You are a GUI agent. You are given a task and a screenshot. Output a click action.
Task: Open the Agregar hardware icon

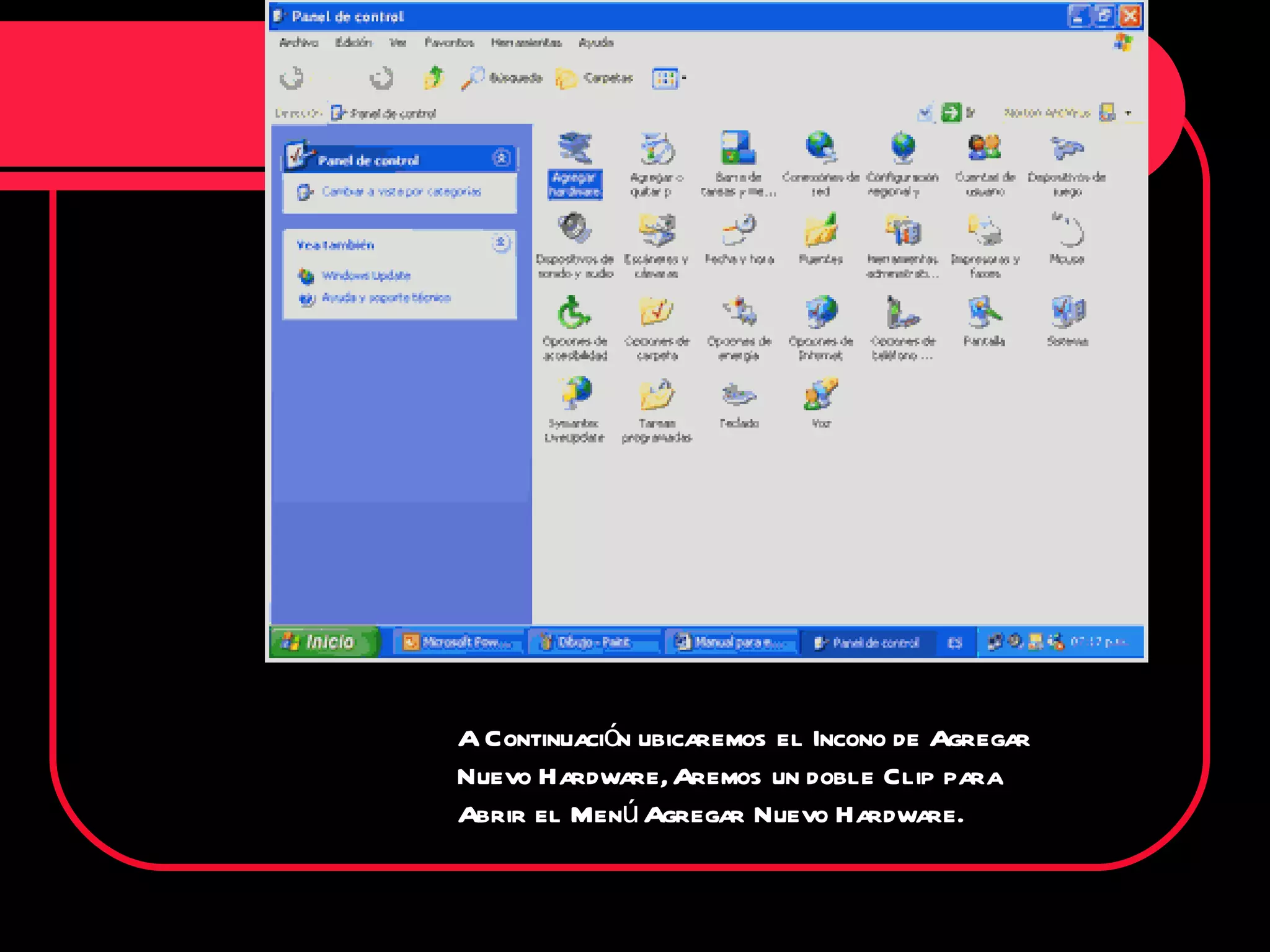click(575, 164)
